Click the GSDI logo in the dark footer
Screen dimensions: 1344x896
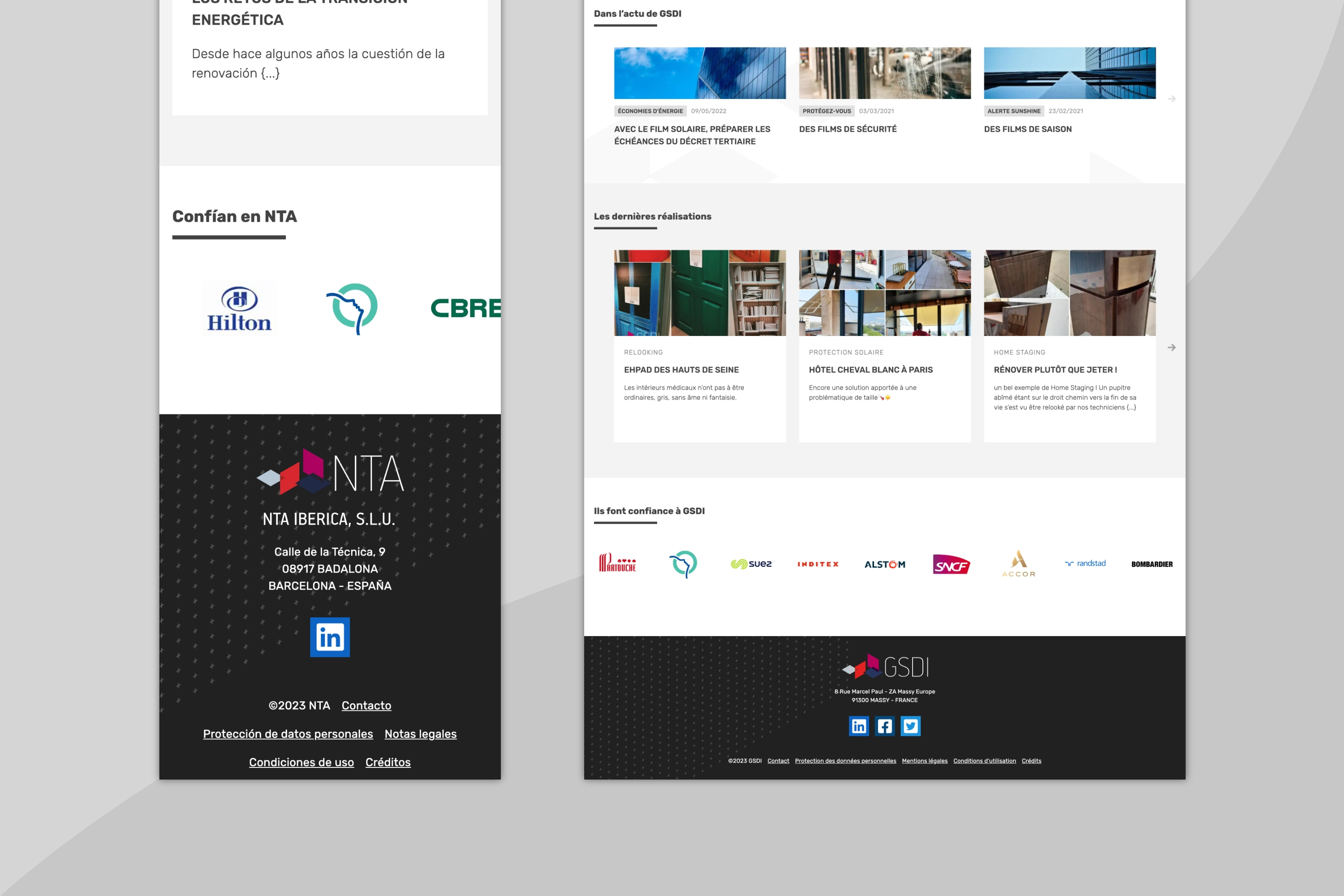click(885, 666)
